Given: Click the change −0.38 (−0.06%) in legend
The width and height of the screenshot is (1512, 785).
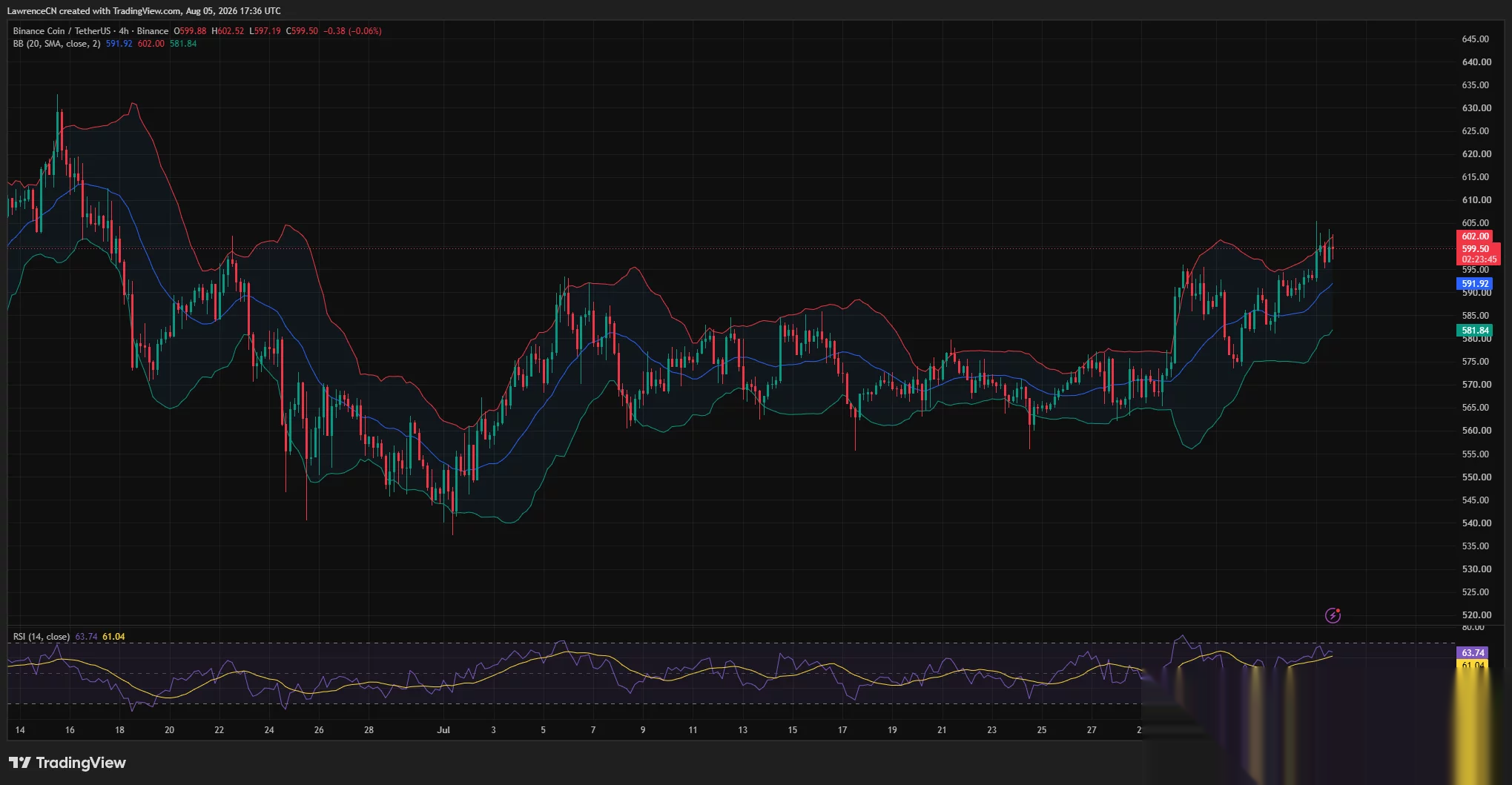Looking at the screenshot, I should coord(352,31).
